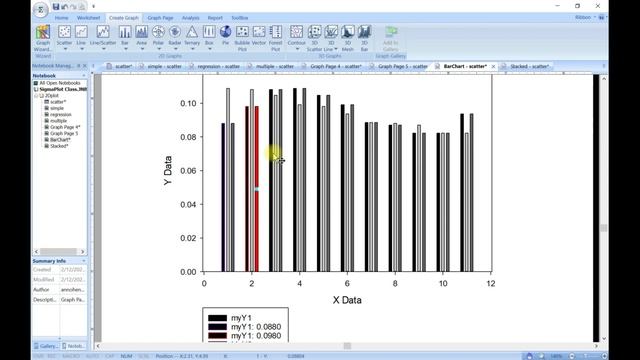
Task: Click the Add to Gallery icon
Action: pos(391,32)
